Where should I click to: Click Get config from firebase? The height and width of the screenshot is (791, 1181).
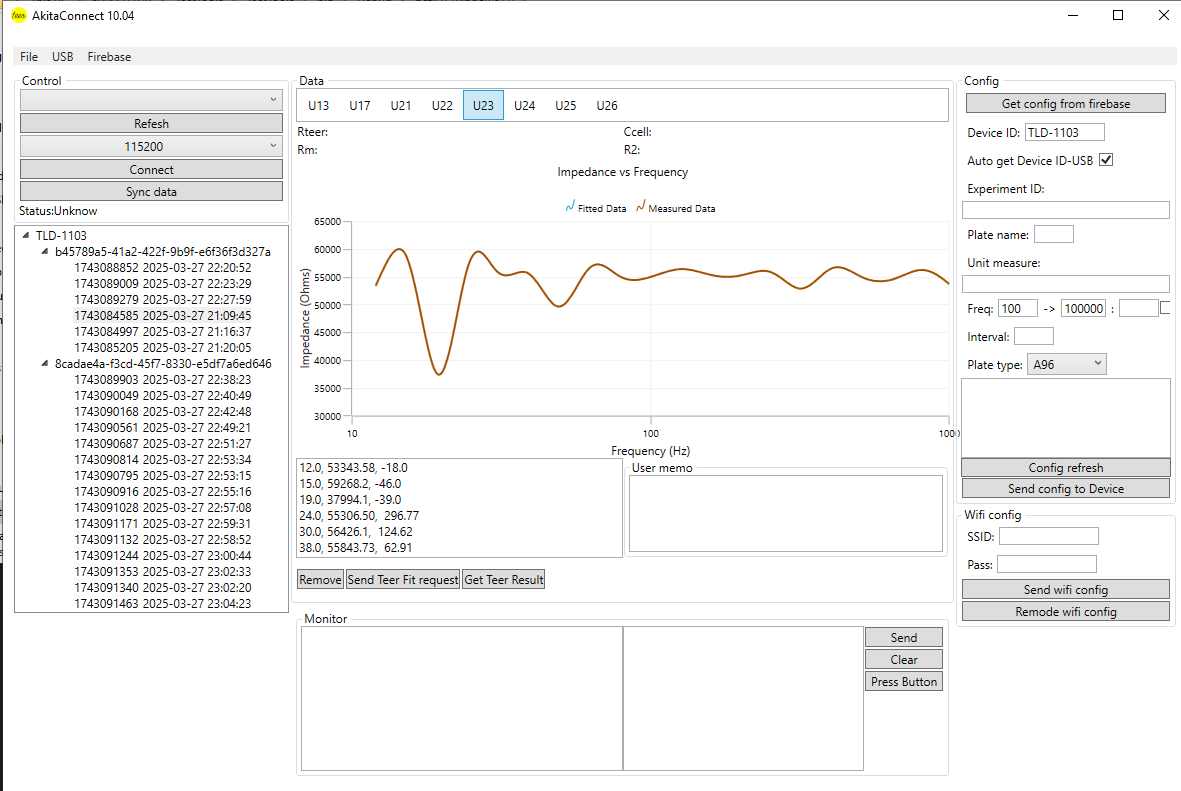[x=1065, y=102]
